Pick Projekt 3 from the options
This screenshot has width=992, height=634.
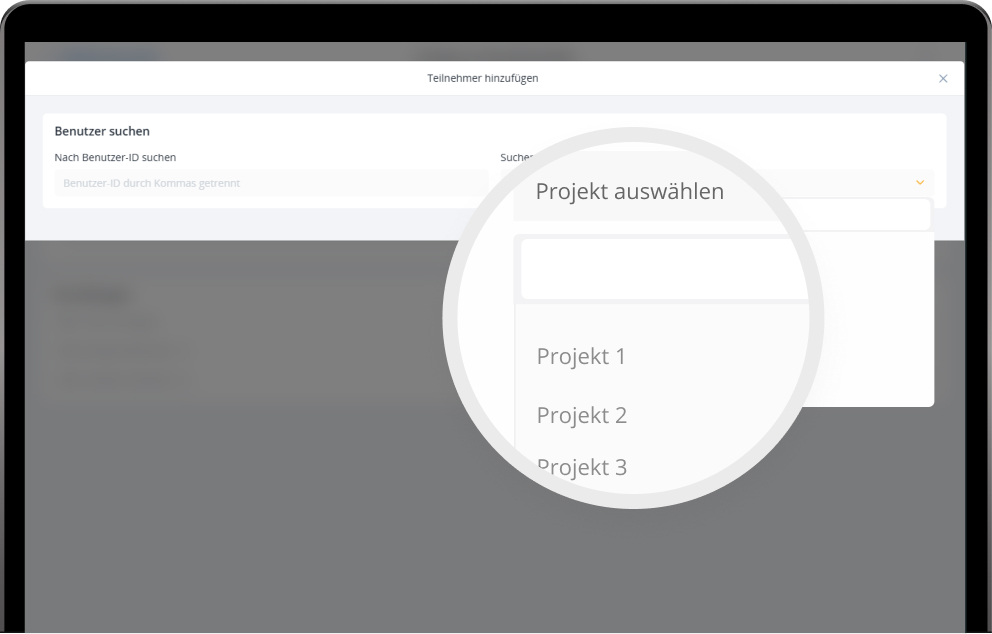[581, 467]
